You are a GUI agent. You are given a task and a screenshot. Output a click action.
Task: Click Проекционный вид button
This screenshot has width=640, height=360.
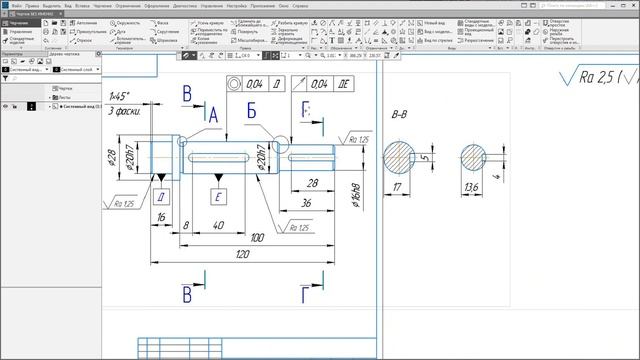pos(476,32)
